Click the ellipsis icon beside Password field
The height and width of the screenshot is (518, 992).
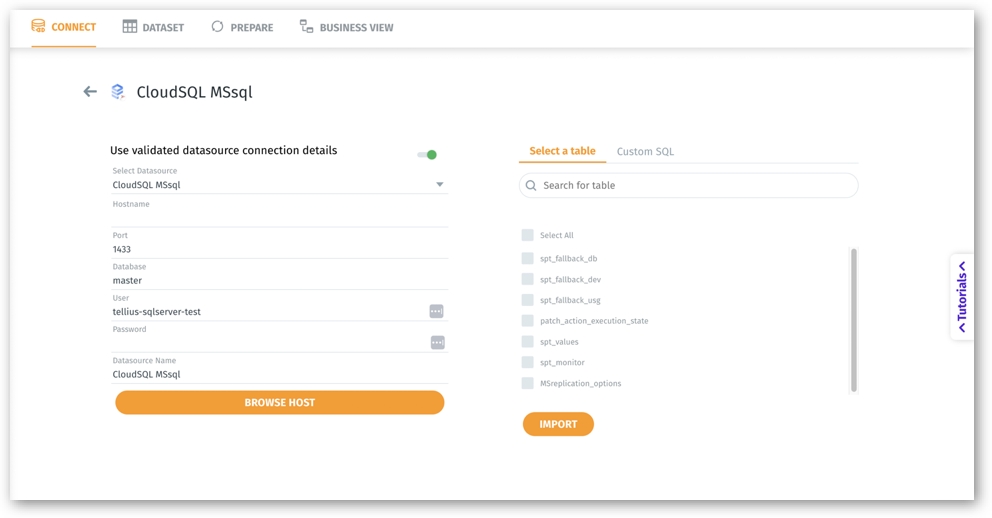pyautogui.click(x=437, y=342)
